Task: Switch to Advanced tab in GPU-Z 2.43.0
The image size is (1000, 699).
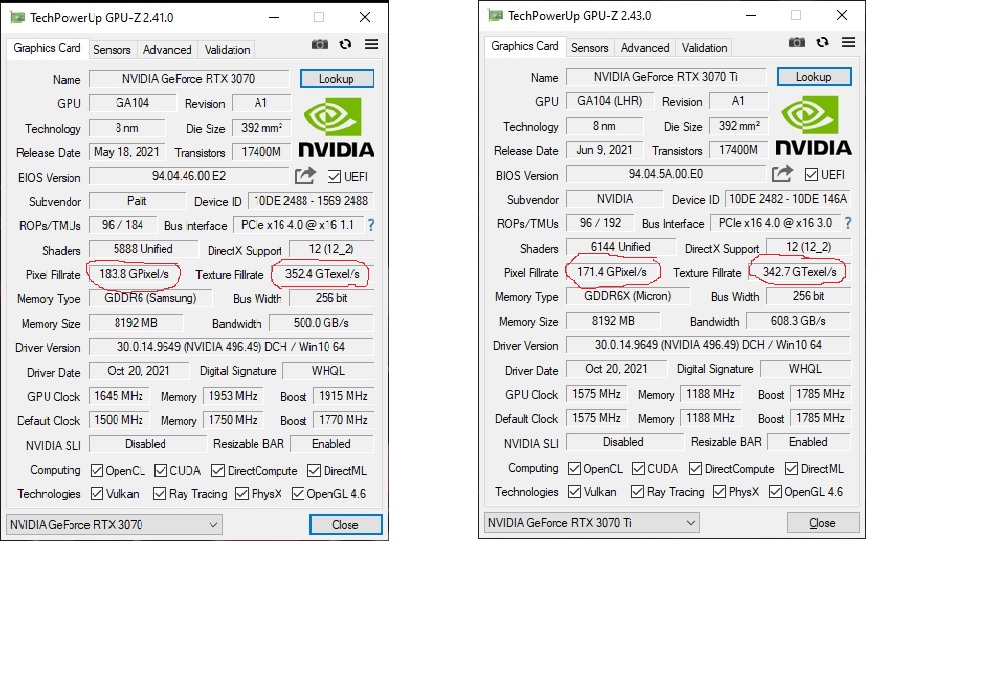Action: point(645,48)
